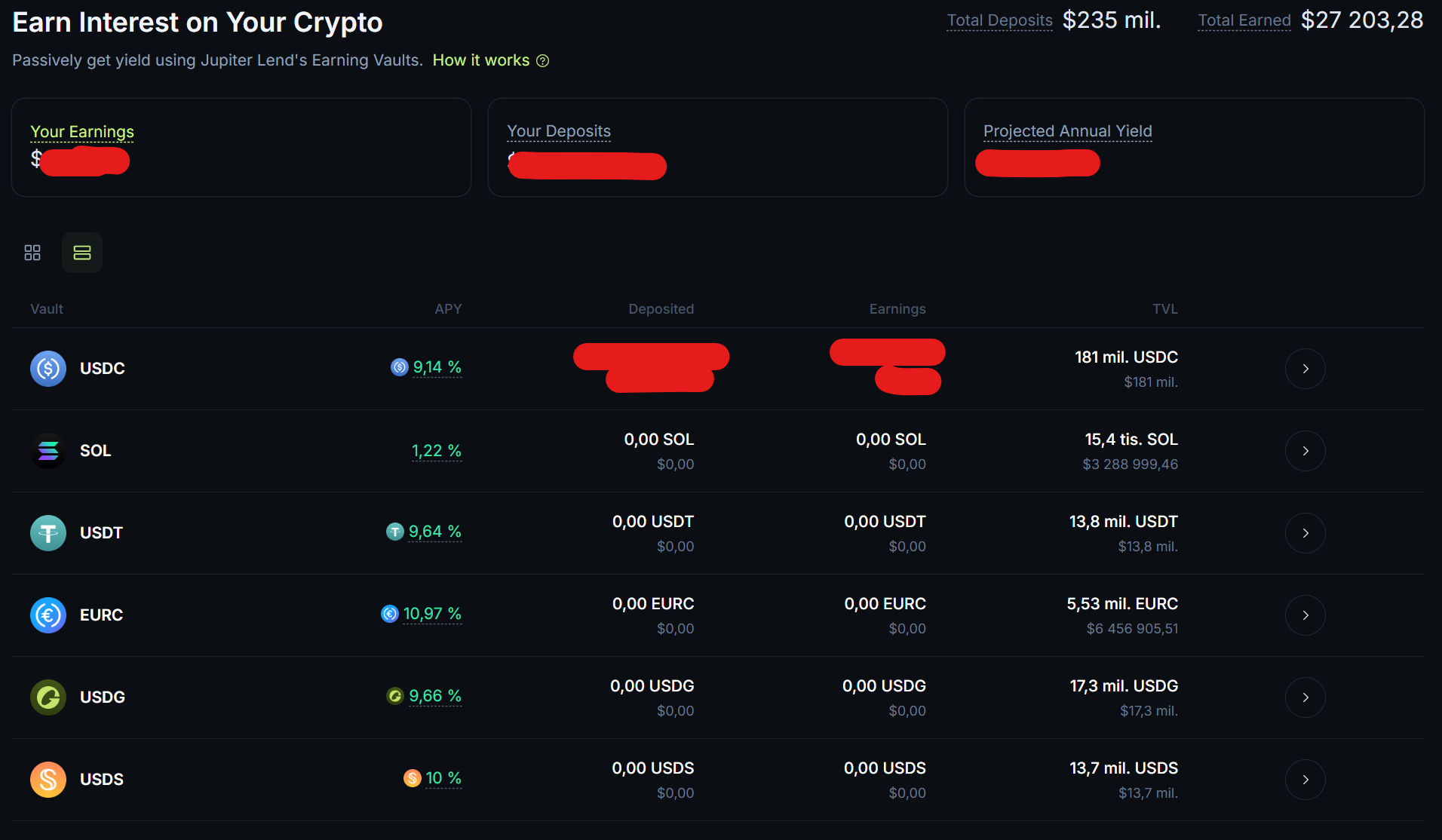Click the Total Deposits label

coord(999,20)
